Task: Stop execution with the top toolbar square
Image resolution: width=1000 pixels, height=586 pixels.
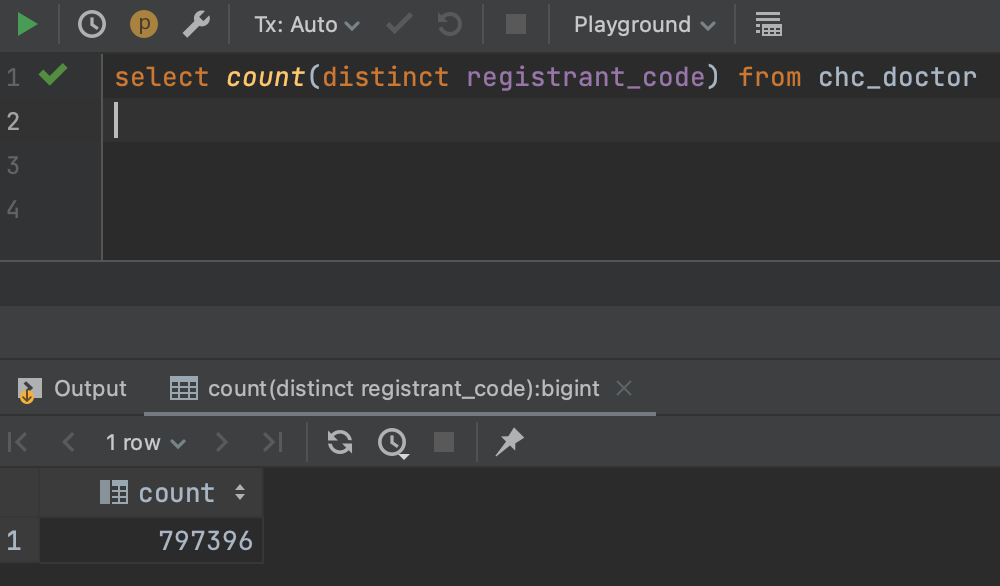Action: (x=516, y=25)
